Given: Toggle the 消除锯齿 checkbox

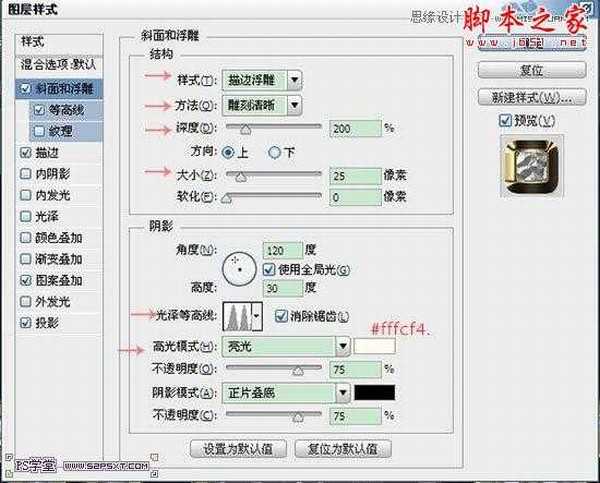Looking at the screenshot, I should tap(281, 316).
